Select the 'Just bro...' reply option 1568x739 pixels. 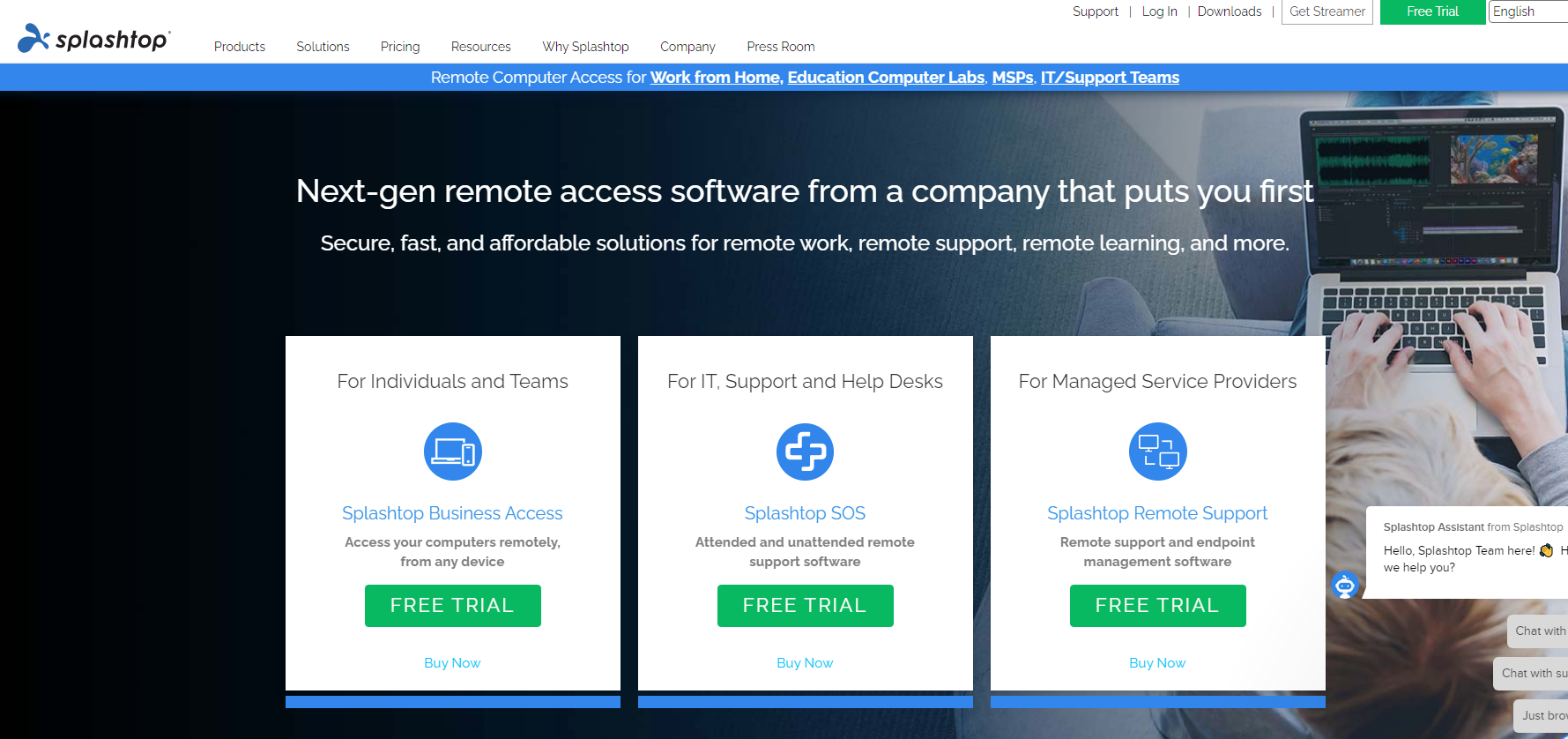pos(1542,716)
